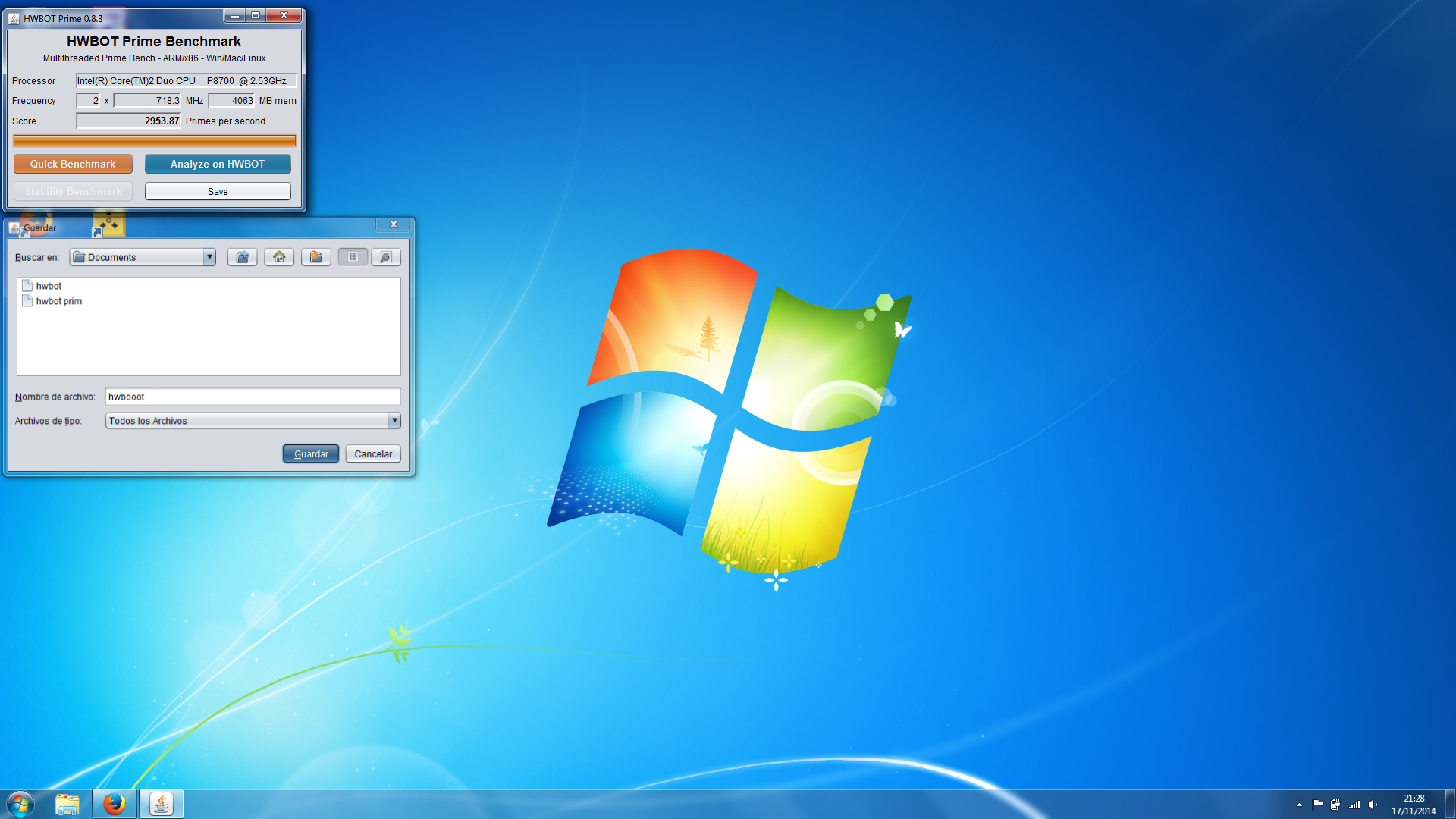Create a new folder in Guardar dialog
The width and height of the screenshot is (1456, 819).
pos(316,257)
